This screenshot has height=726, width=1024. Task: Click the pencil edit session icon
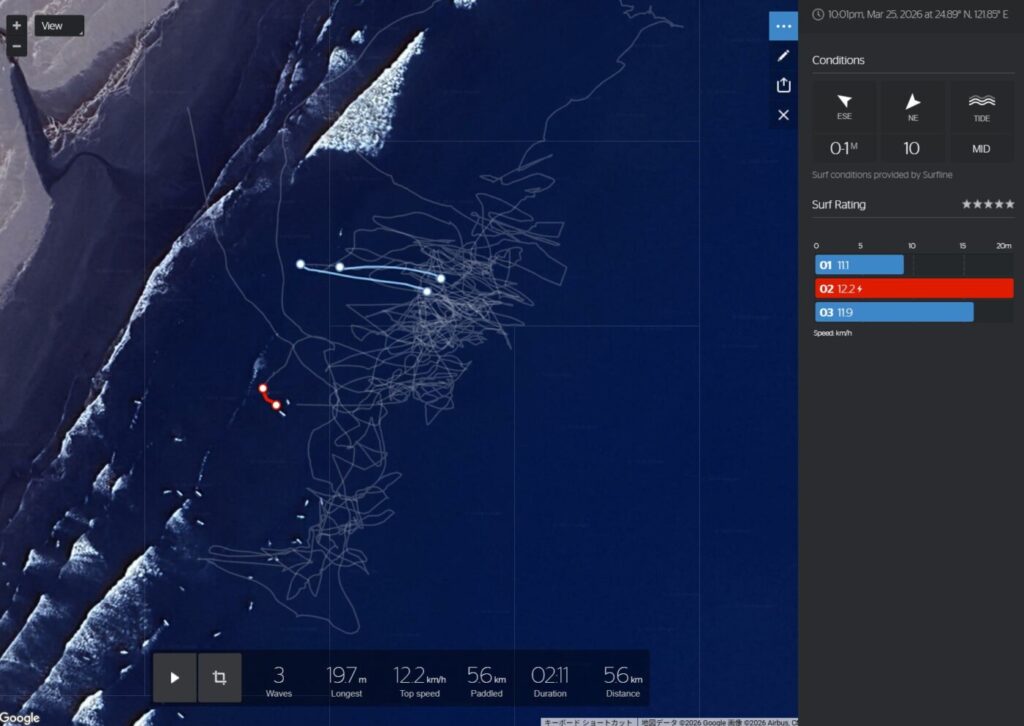point(783,56)
